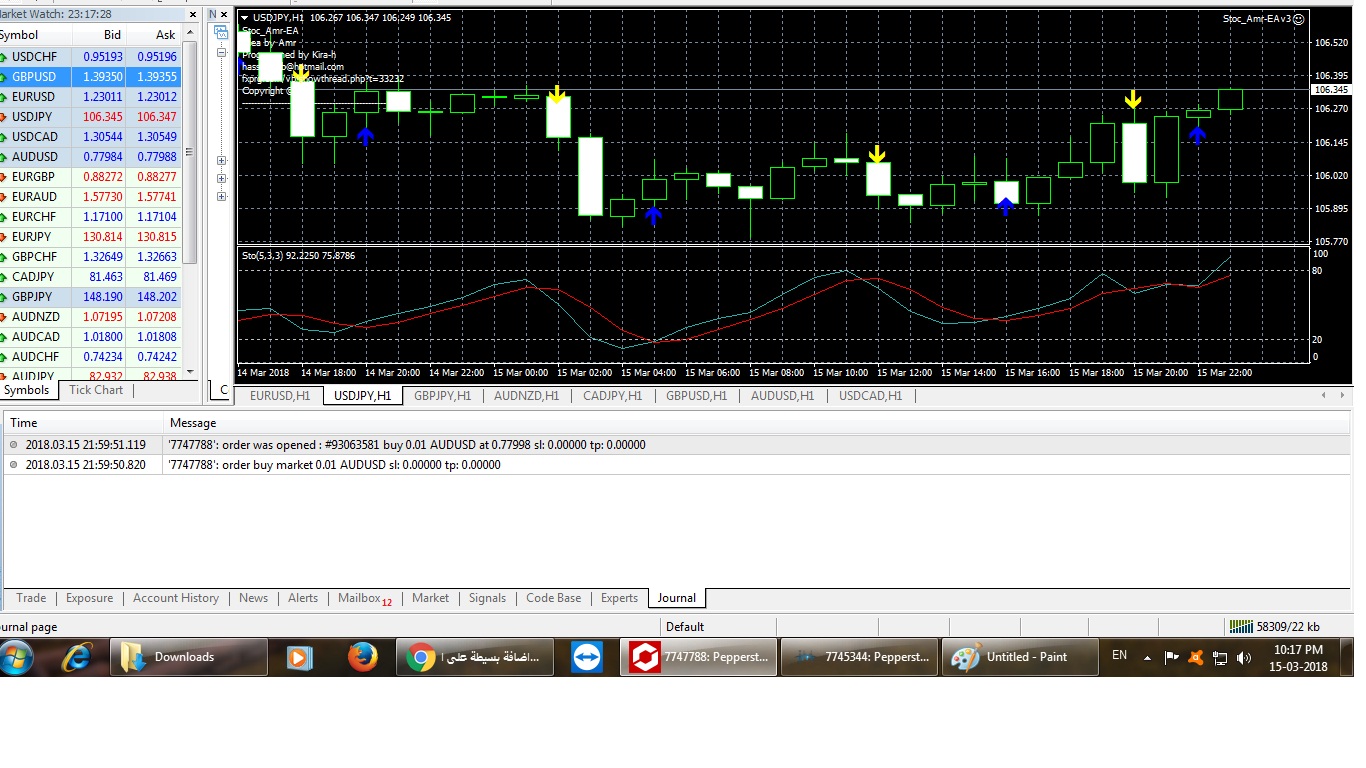Expand the first collapsed Navigator tree node
Screen dimensions: 1366x768
(x=222, y=160)
